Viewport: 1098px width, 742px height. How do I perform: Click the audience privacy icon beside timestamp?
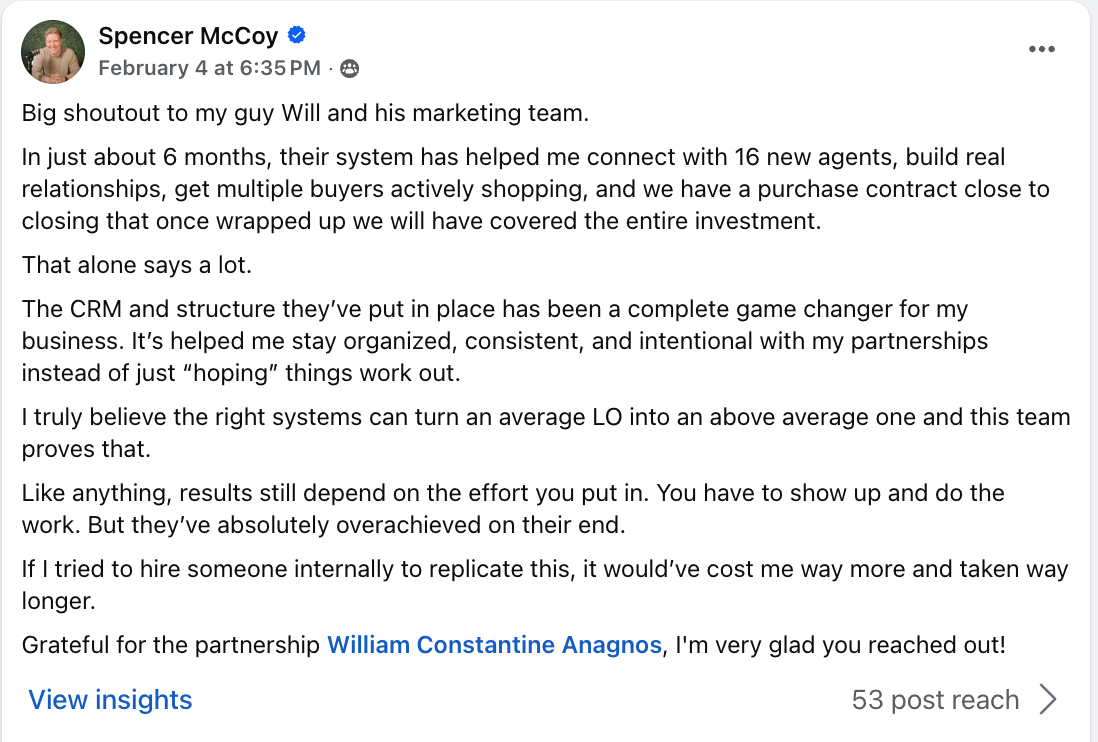tap(349, 69)
